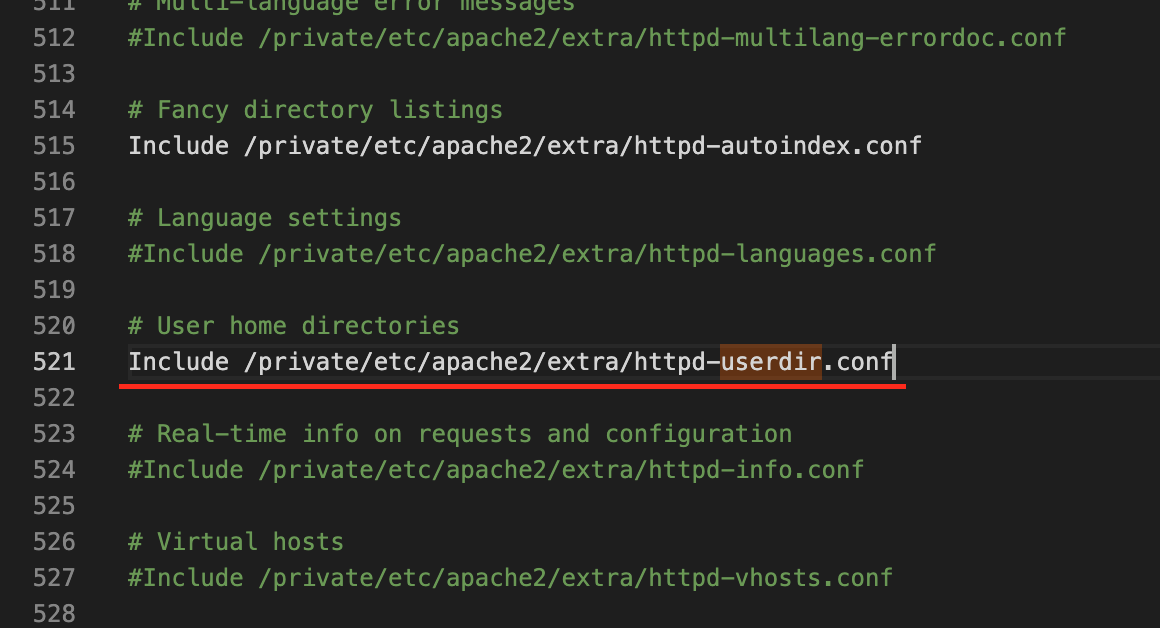Click line number 521 in gutter
Image resolution: width=1160 pixels, height=628 pixels.
coord(54,362)
